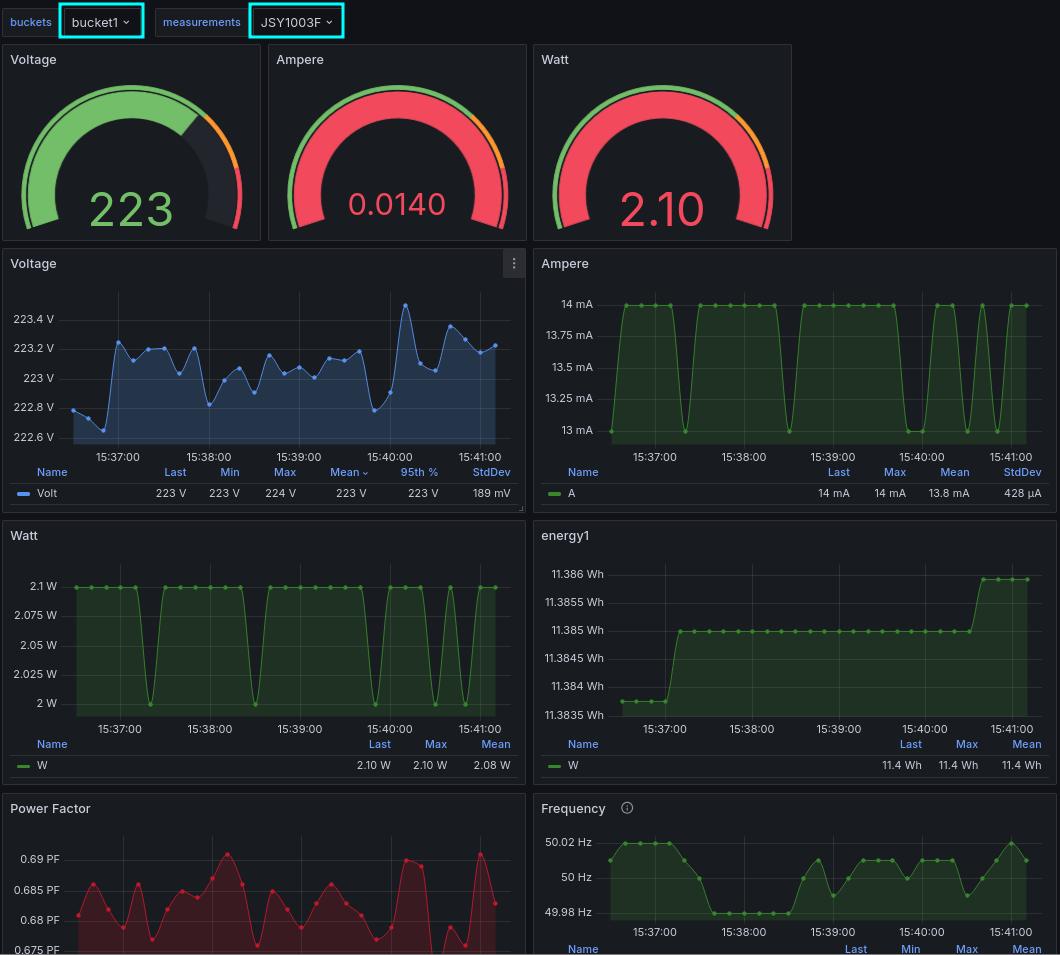Viewport: 1060px width, 955px height.
Task: Open the Voltage panel kebab menu
Action: (514, 263)
